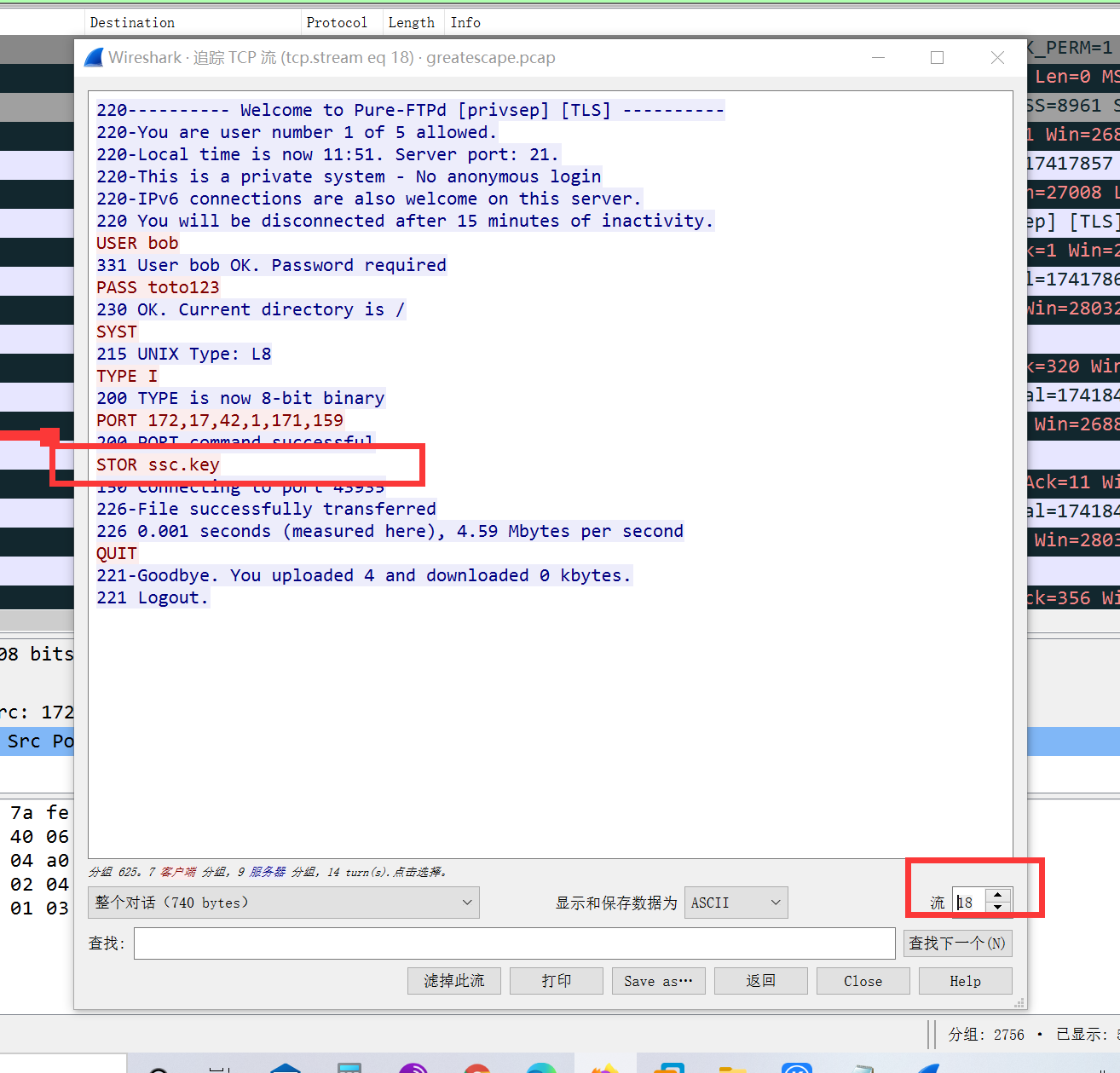Click the '331 User bob OK. Password required' line
The image size is (1120, 1073).
271,265
